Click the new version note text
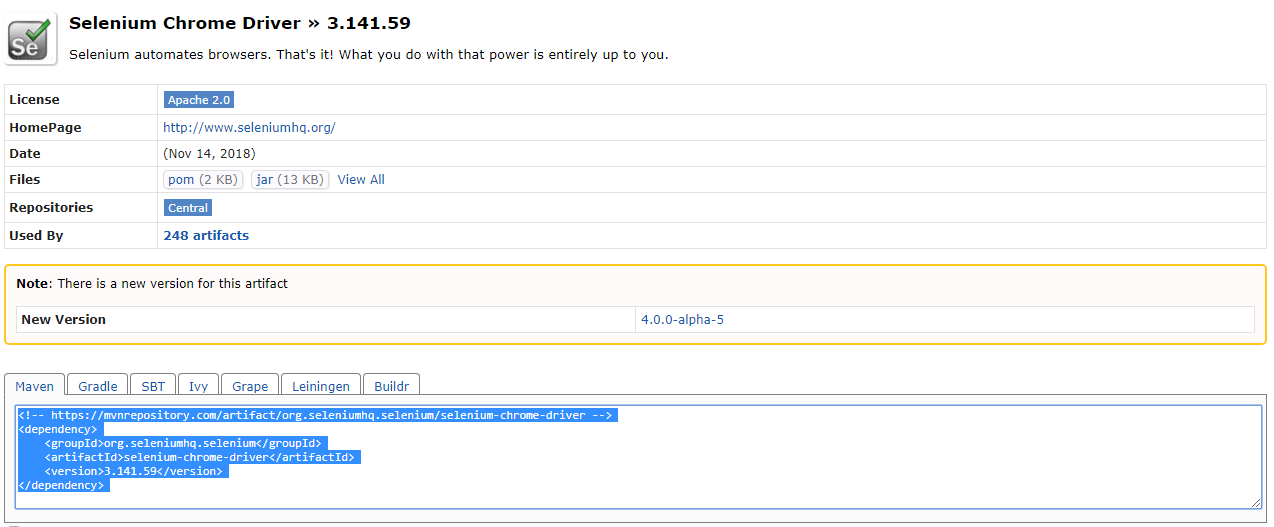Screen dimensions: 1274x527 [x=152, y=284]
